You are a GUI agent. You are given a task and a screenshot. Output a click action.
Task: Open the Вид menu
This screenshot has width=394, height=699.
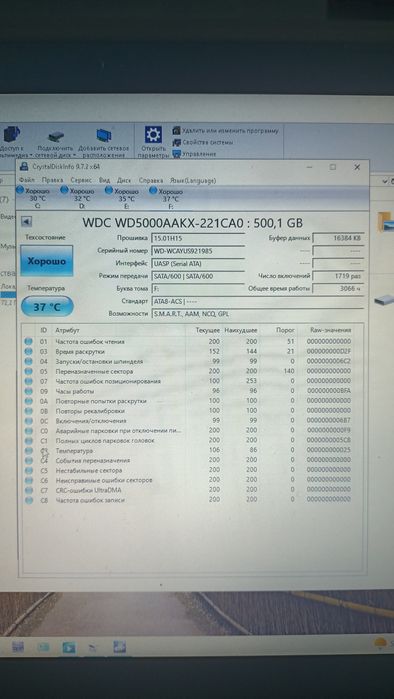pos(104,181)
